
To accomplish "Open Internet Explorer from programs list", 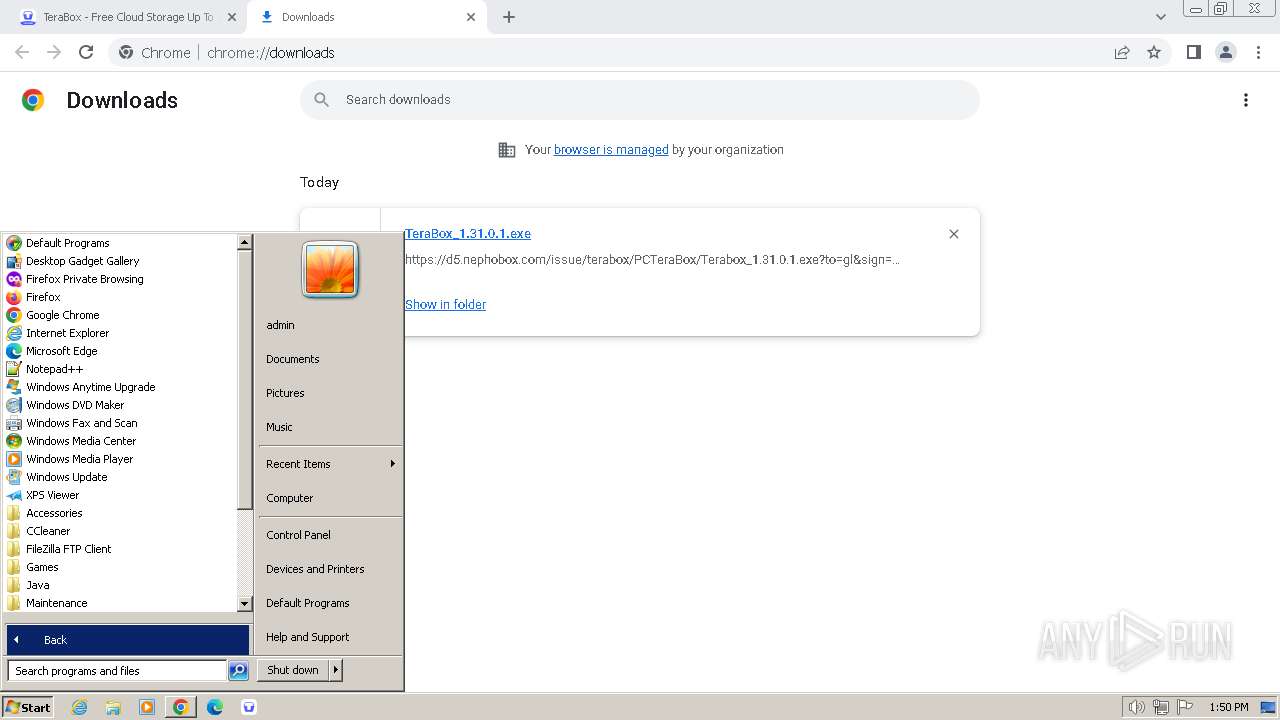I will click(67, 333).
